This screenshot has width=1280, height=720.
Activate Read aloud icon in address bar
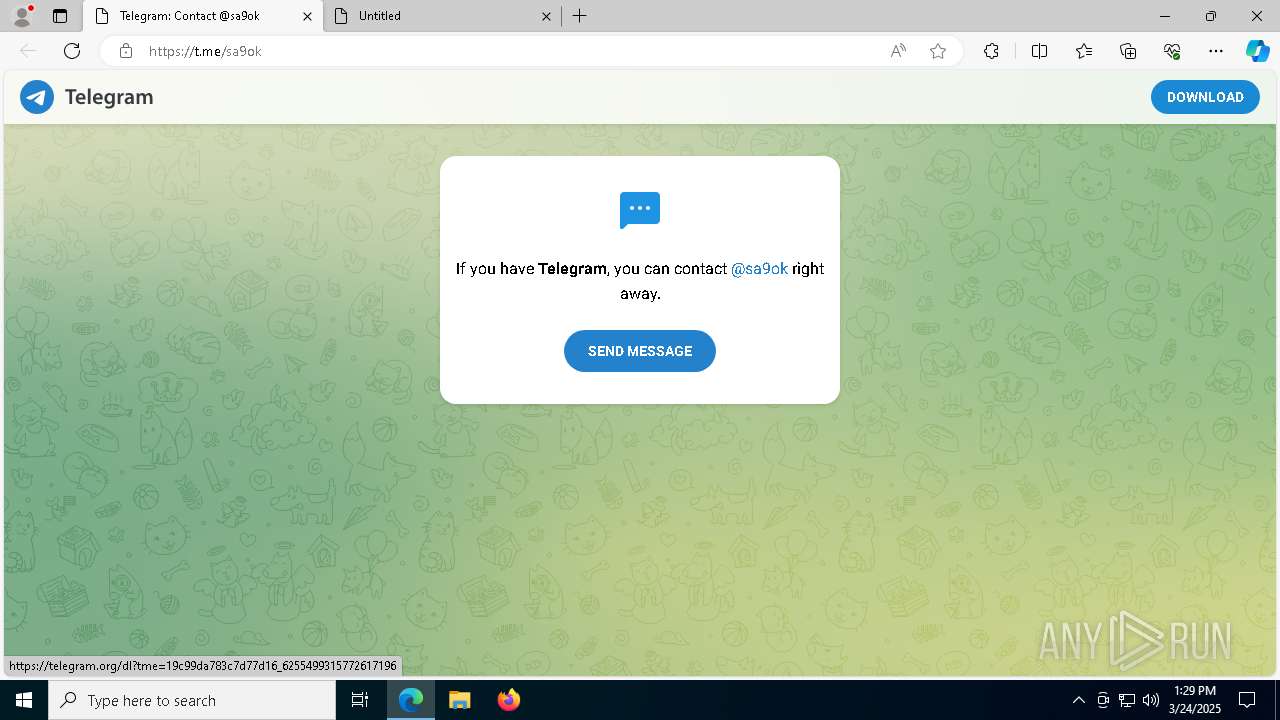[x=898, y=51]
